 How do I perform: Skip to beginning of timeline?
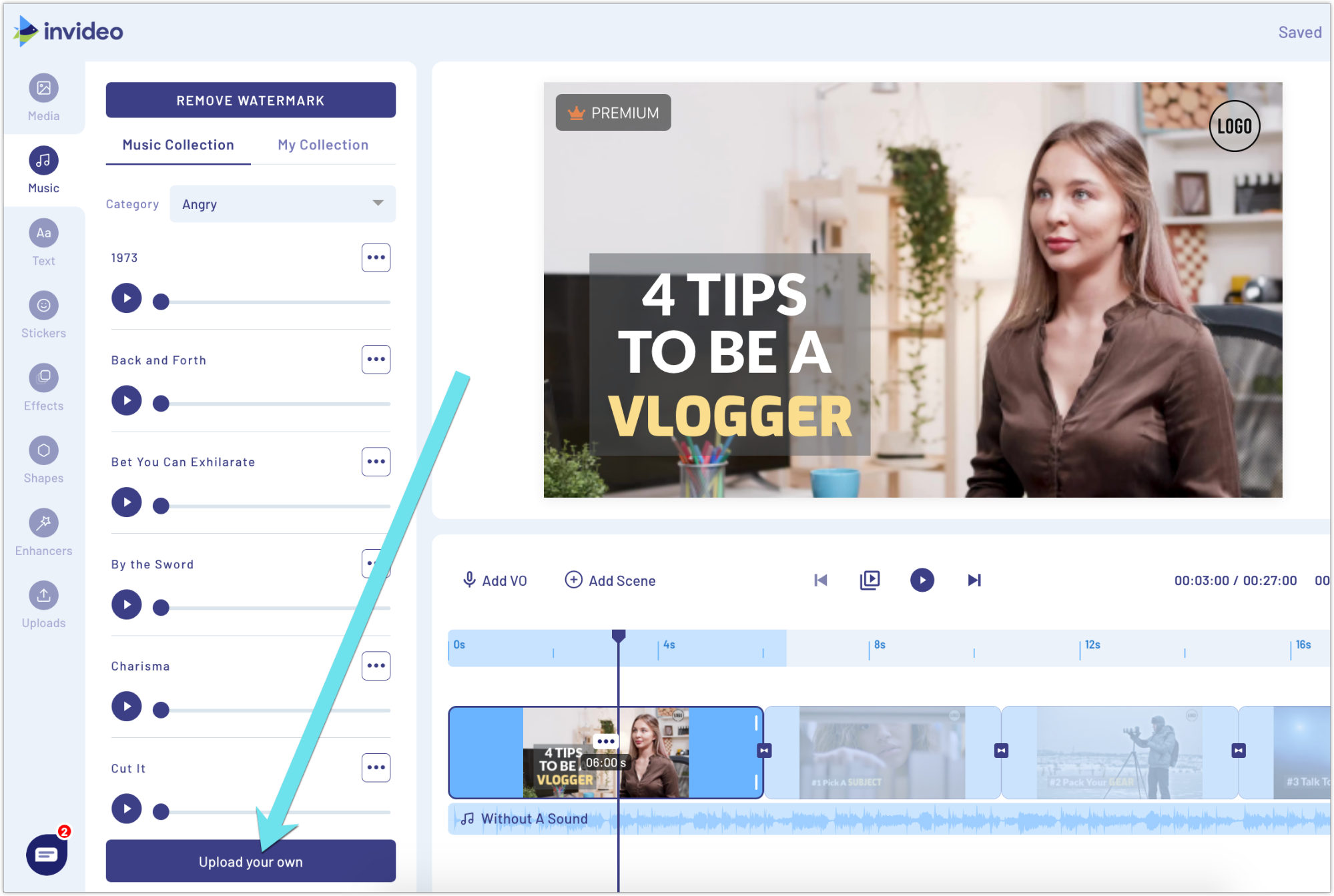coord(820,580)
